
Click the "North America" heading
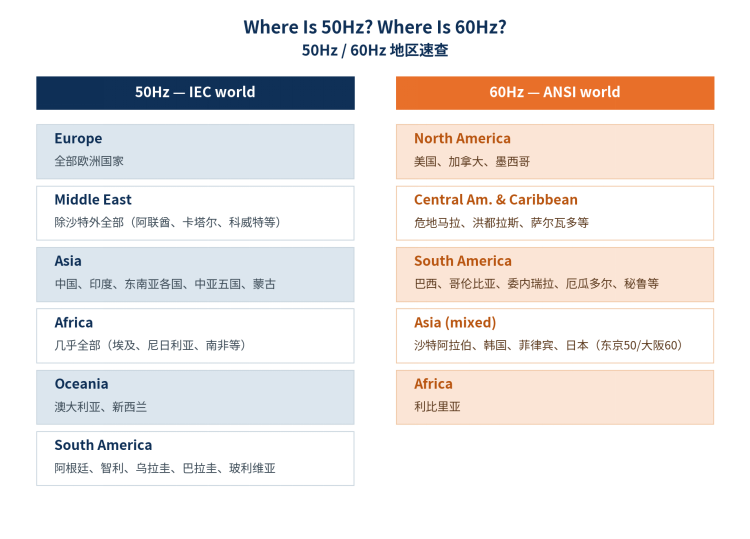[463, 139]
